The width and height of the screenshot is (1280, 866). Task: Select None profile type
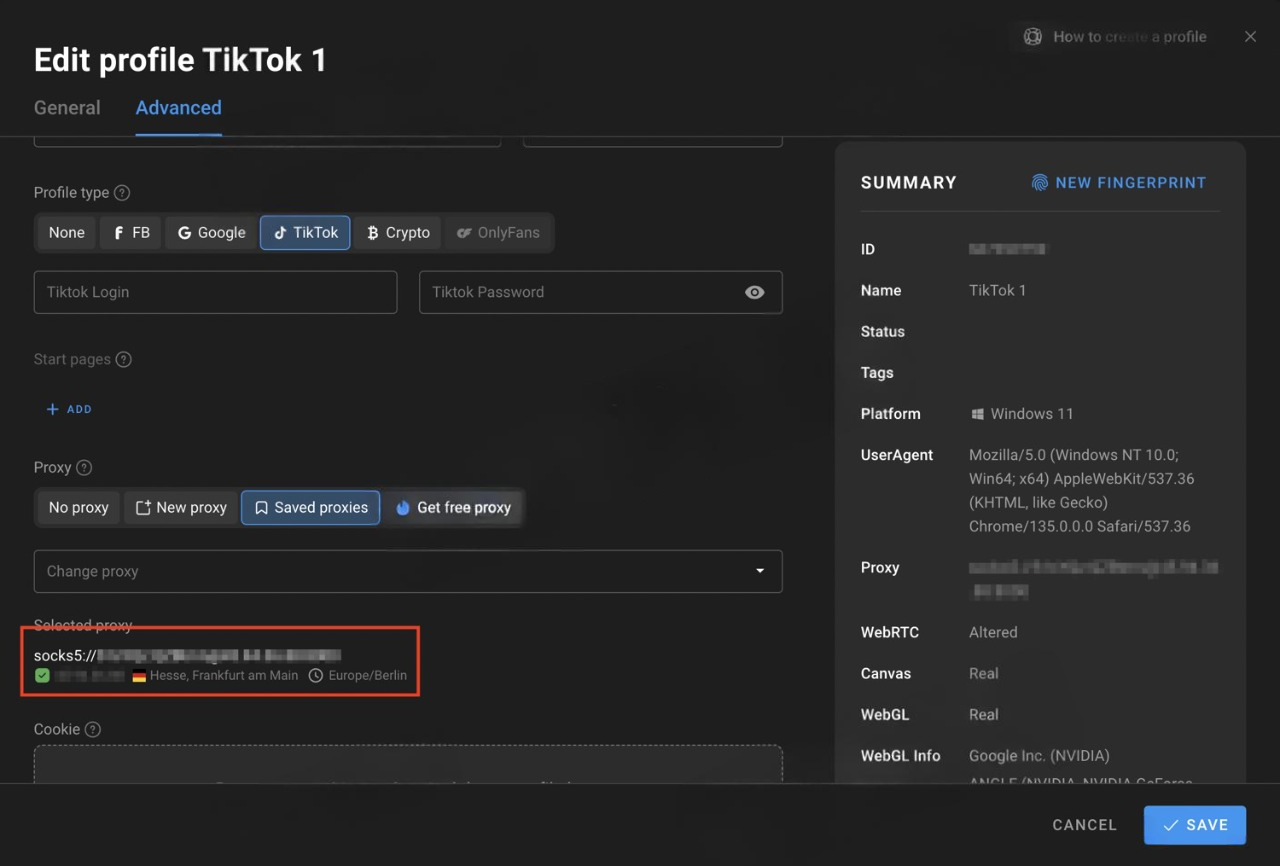[67, 233]
